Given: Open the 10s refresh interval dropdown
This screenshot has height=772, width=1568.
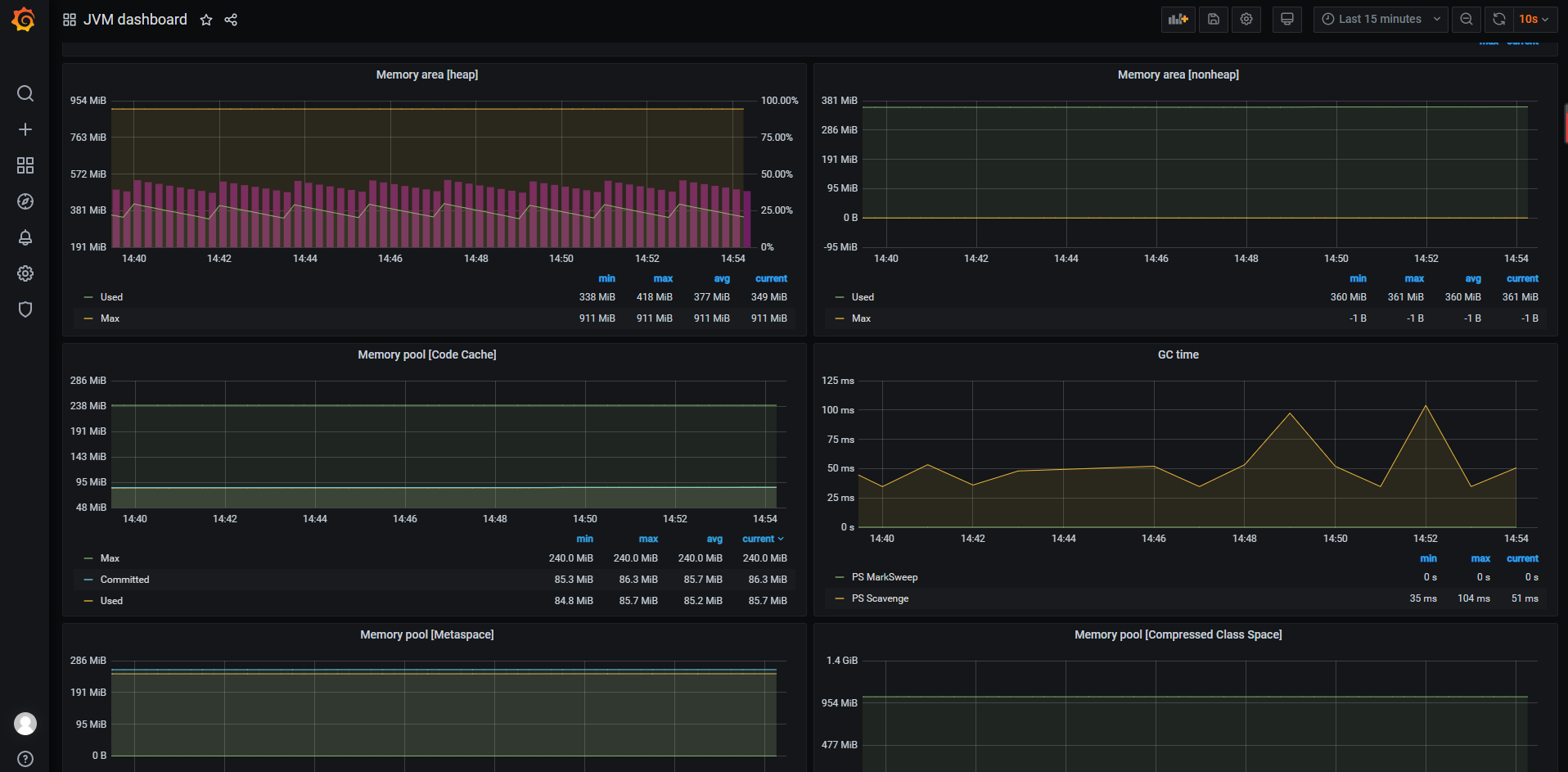Looking at the screenshot, I should tap(1534, 19).
